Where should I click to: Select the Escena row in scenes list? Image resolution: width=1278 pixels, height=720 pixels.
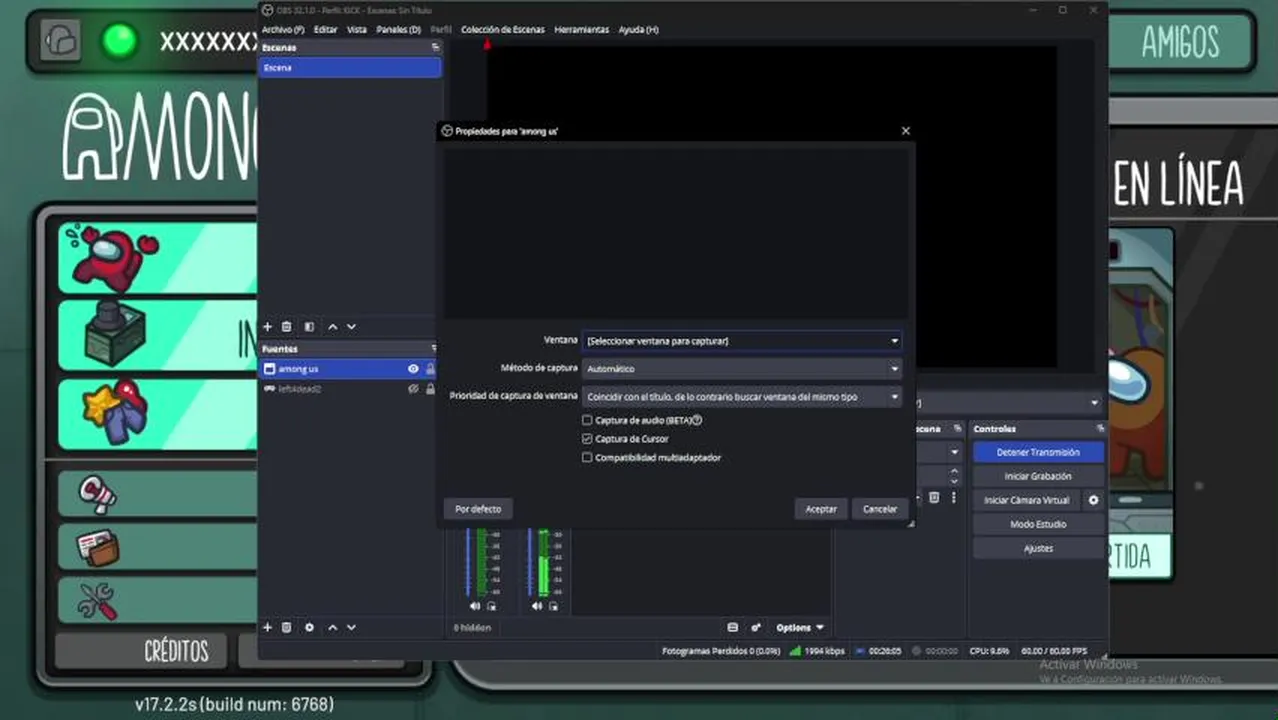click(350, 67)
